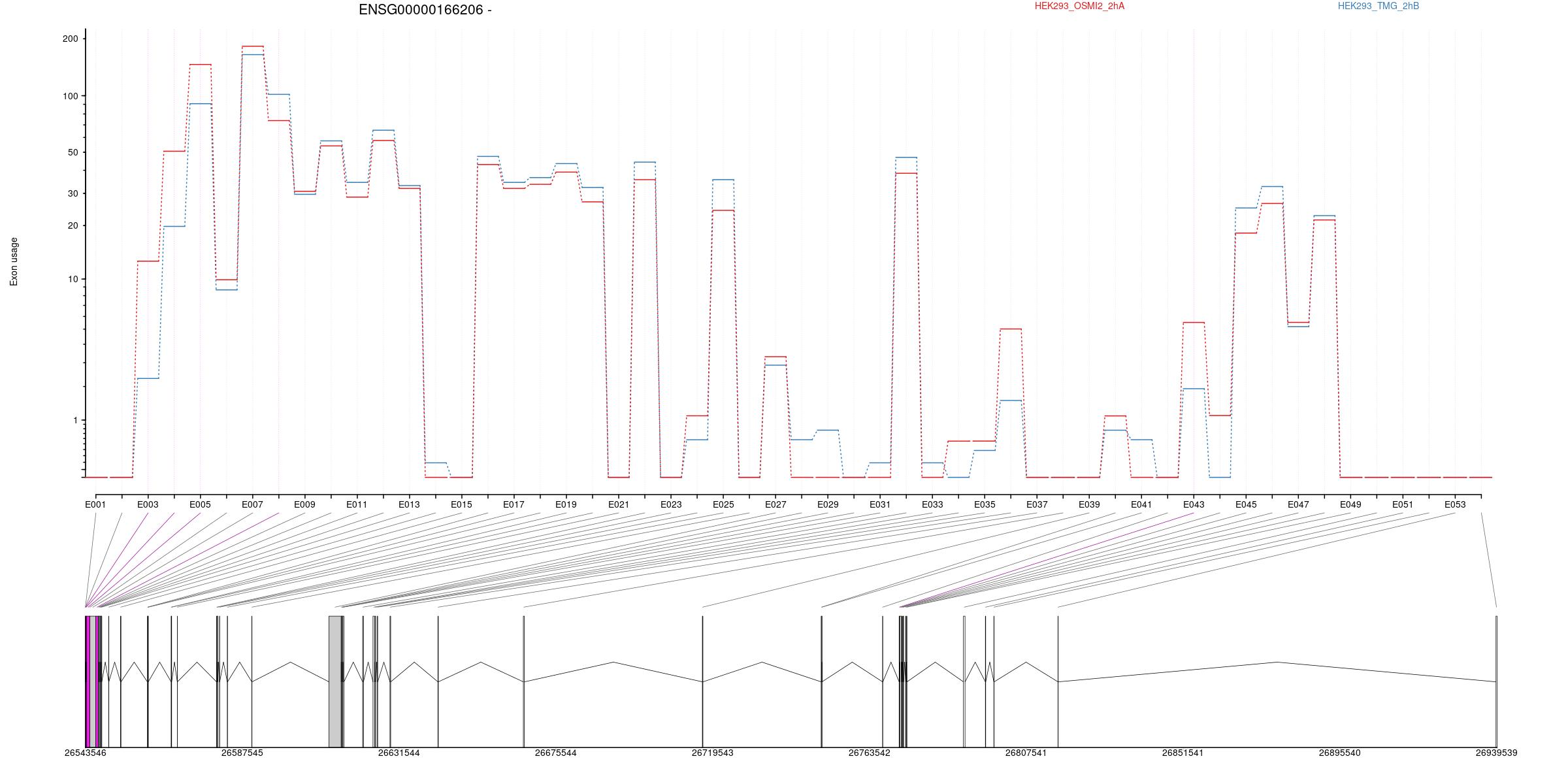Click exon label E001
The width and height of the screenshot is (1568, 784).
[95, 504]
